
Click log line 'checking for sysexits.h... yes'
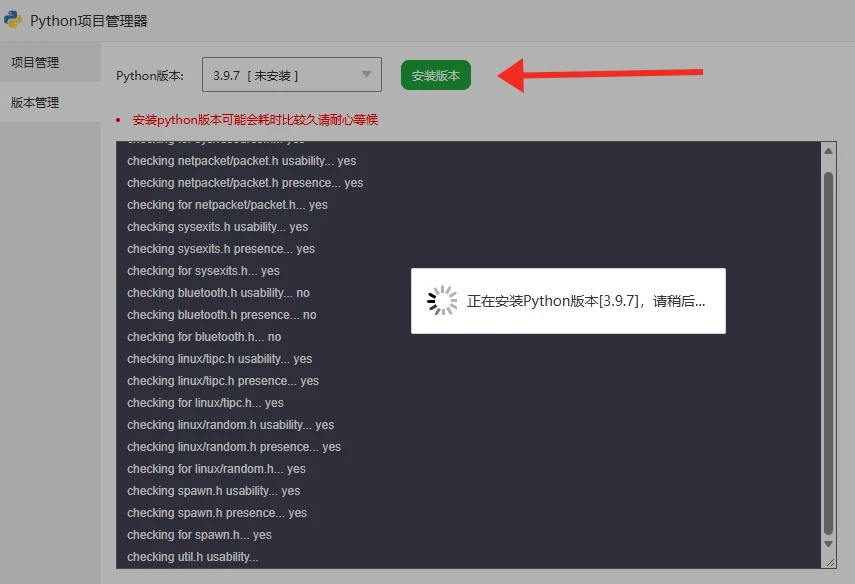pyautogui.click(x=203, y=271)
